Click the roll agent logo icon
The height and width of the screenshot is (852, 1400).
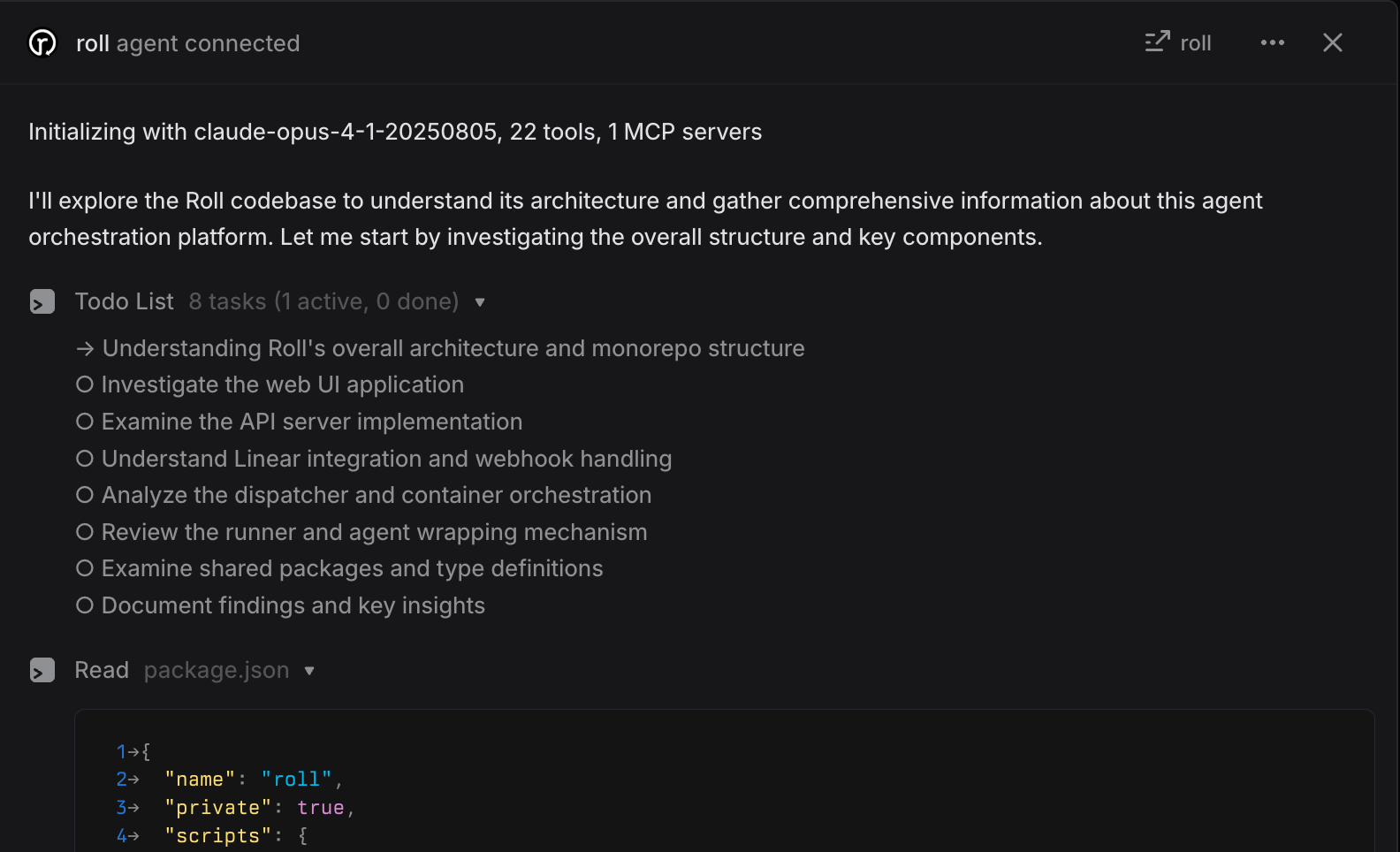(x=42, y=42)
